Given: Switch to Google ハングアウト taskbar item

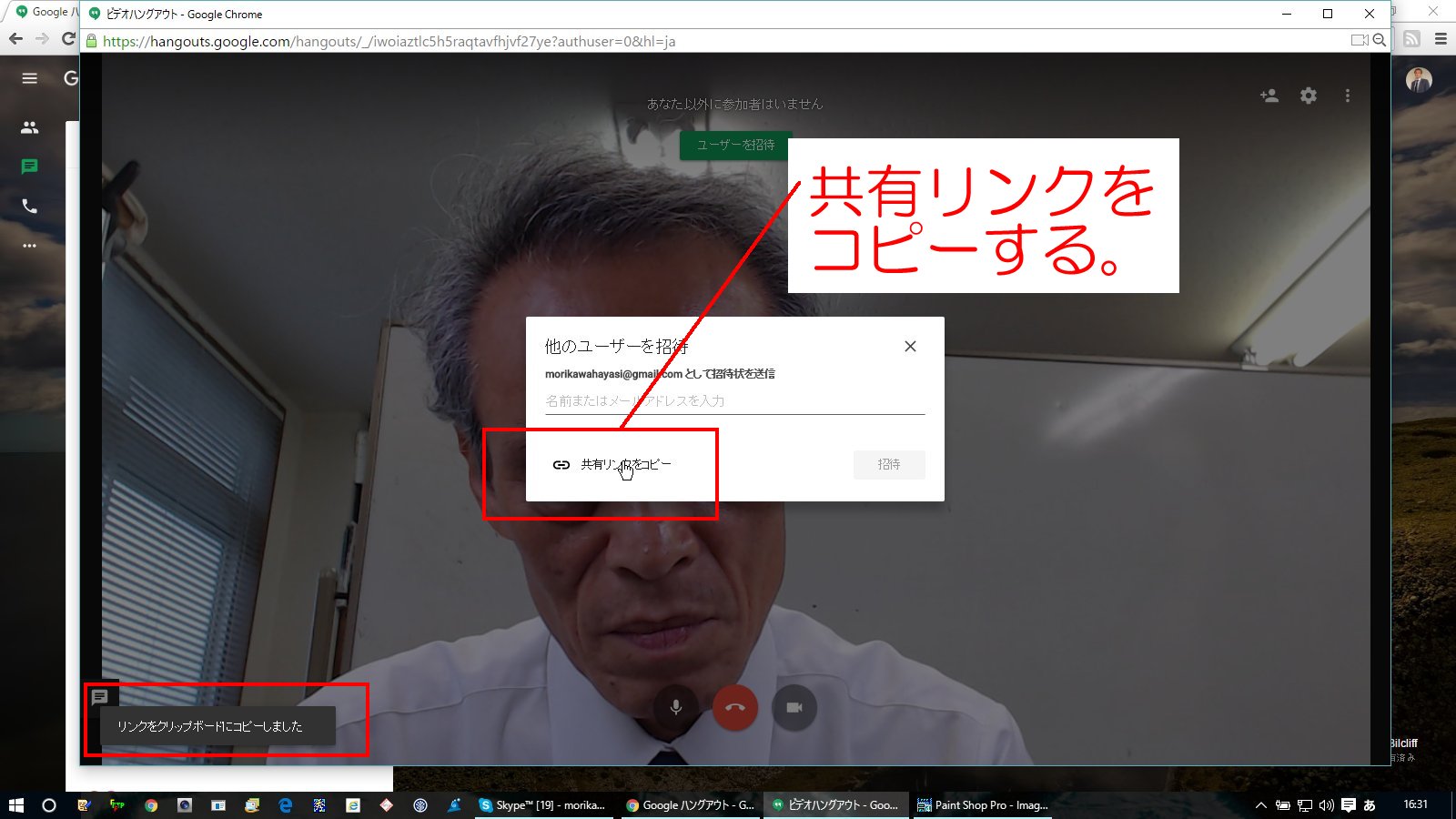Looking at the screenshot, I should pos(691,805).
